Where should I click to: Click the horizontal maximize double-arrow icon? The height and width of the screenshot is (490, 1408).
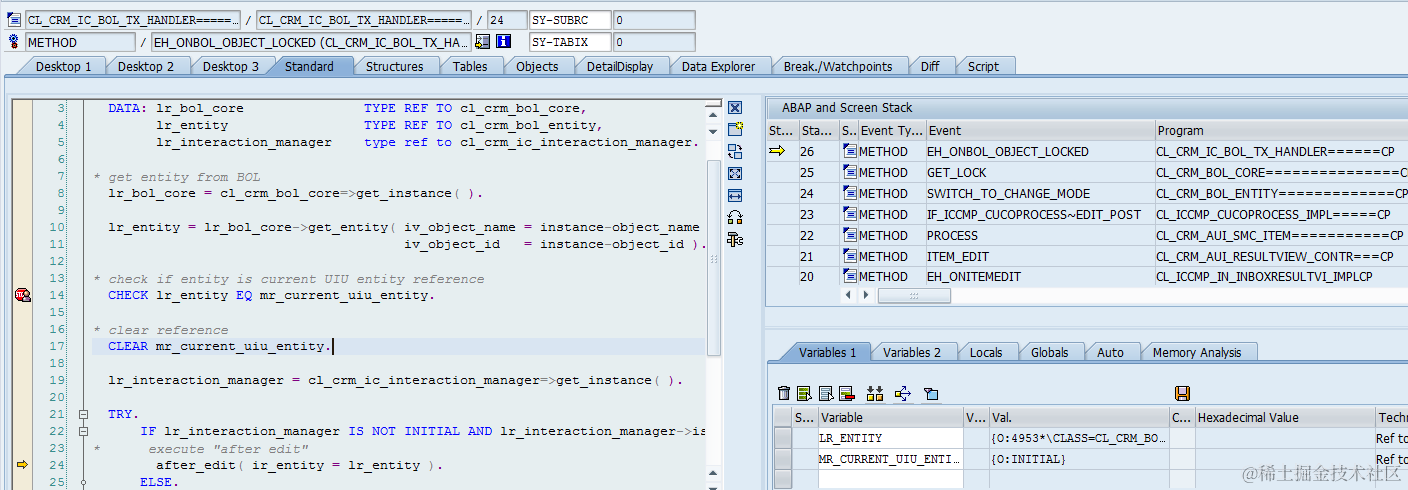point(735,196)
